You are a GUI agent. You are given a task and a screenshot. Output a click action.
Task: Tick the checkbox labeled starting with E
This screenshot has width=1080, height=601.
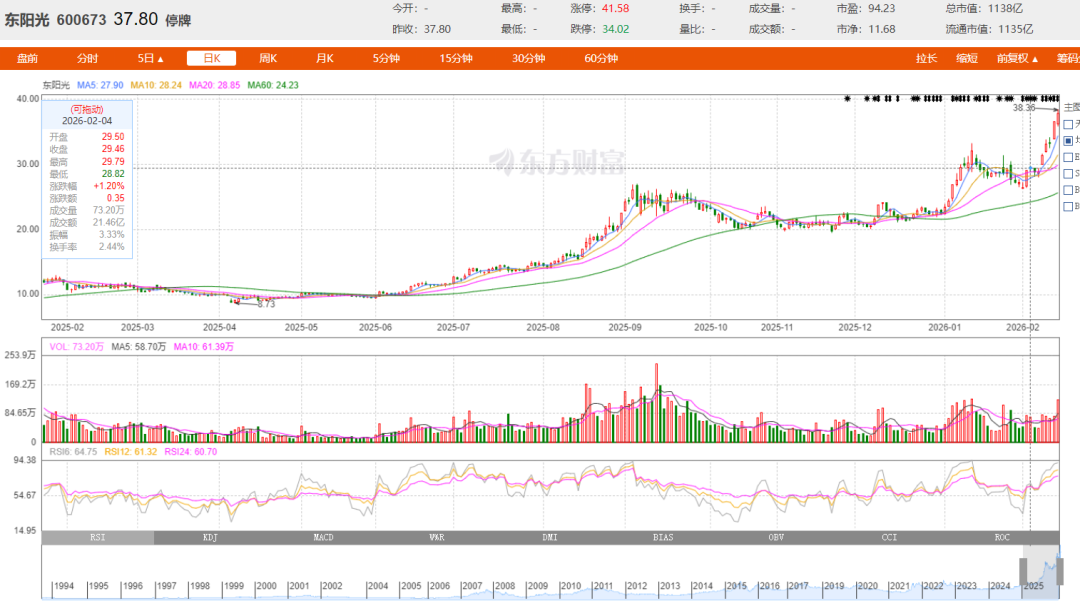click(1068, 157)
